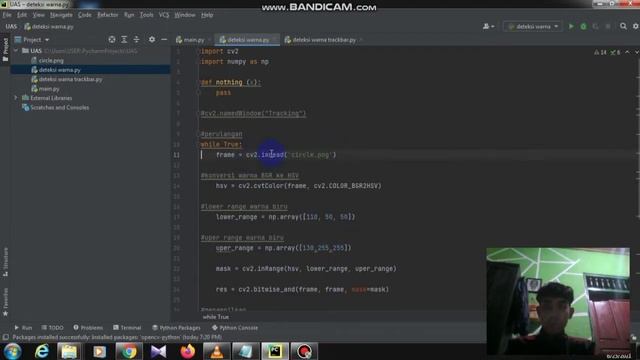Open the Refactor menu

coord(108,15)
